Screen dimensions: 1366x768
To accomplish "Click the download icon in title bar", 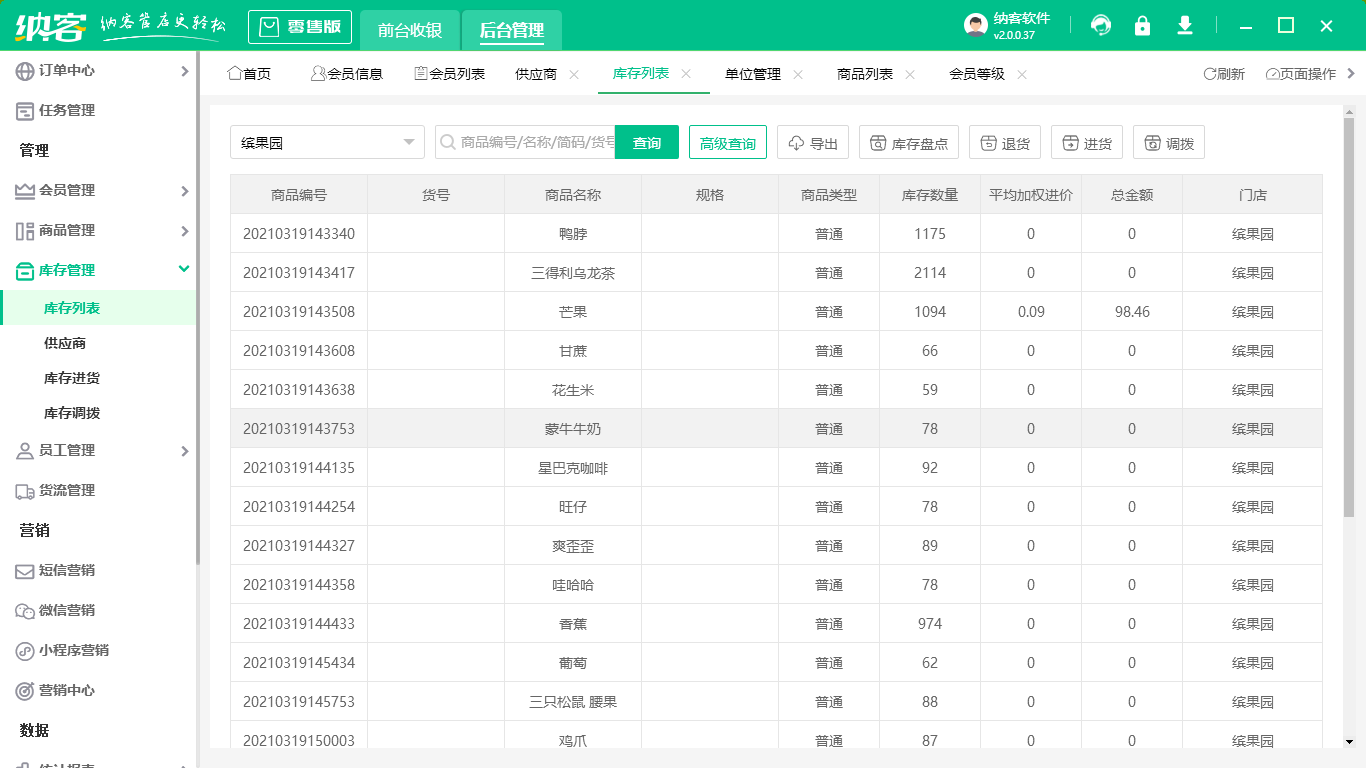I will coord(1184,25).
